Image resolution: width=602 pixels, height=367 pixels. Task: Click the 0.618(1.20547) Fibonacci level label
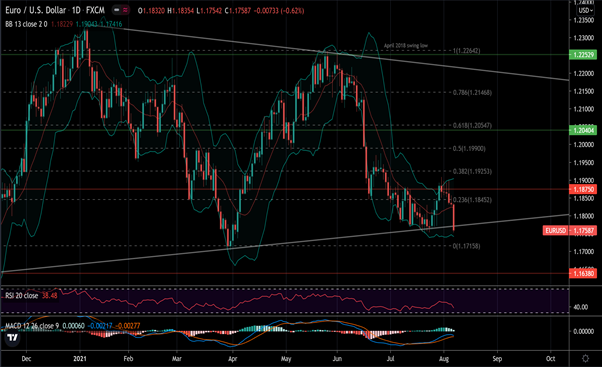tap(472, 126)
